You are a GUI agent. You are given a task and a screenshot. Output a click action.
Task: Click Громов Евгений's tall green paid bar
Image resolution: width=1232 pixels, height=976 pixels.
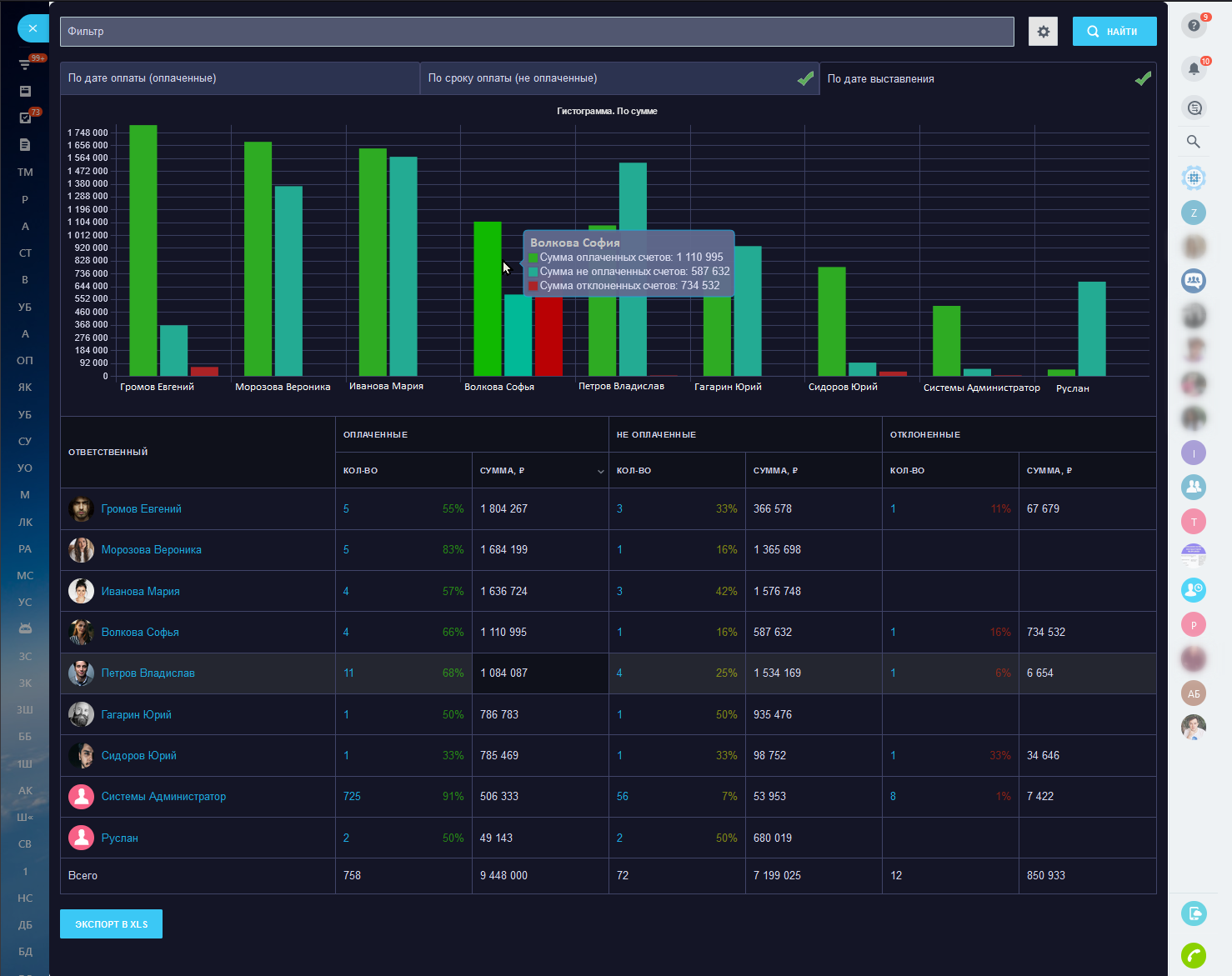143,250
